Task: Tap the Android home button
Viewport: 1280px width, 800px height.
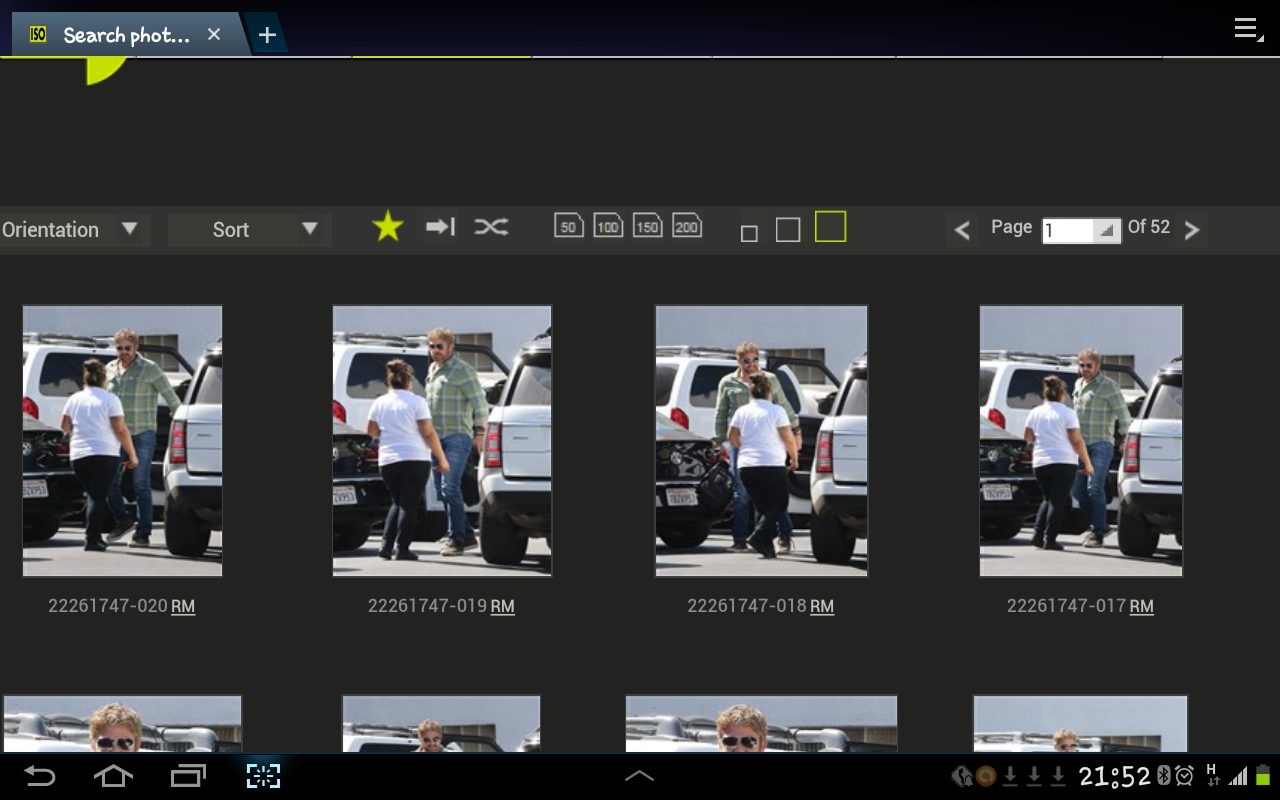Action: click(113, 776)
